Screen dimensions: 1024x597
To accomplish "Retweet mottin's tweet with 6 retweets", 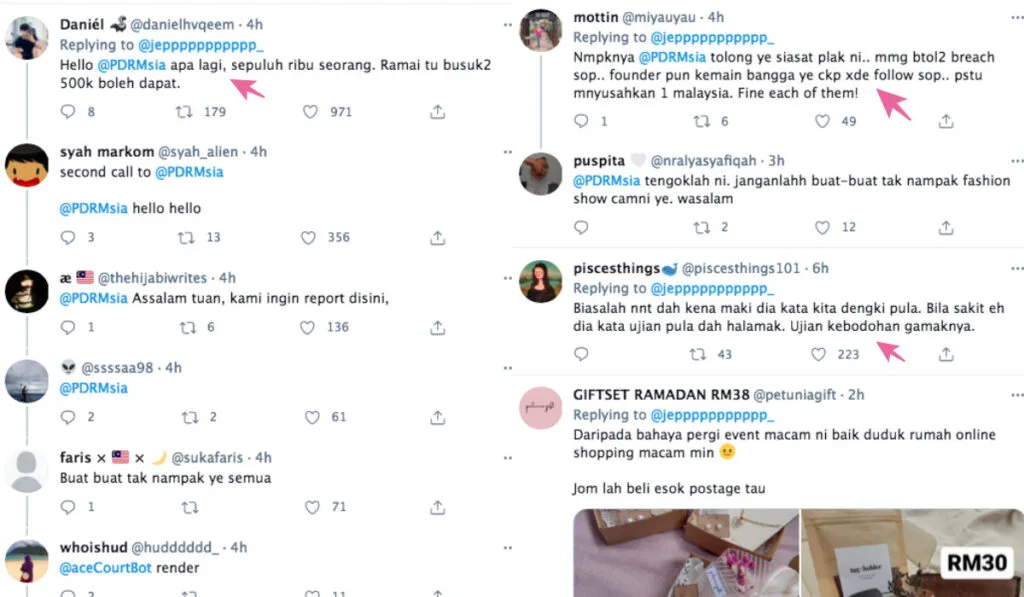I will pos(702,121).
